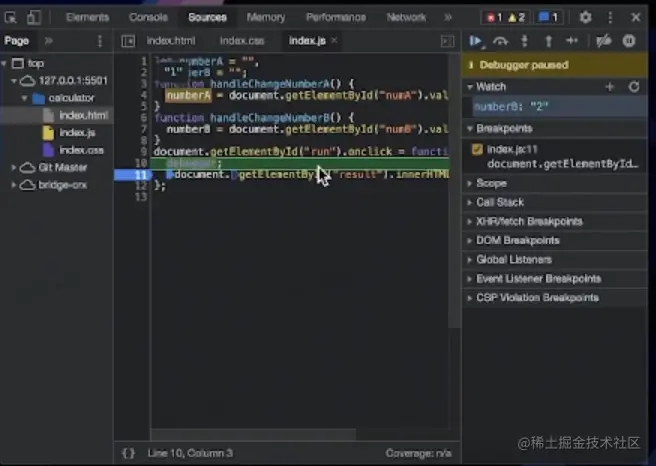Click the red error count badge
The image size is (656, 466).
pyautogui.click(x=494, y=18)
